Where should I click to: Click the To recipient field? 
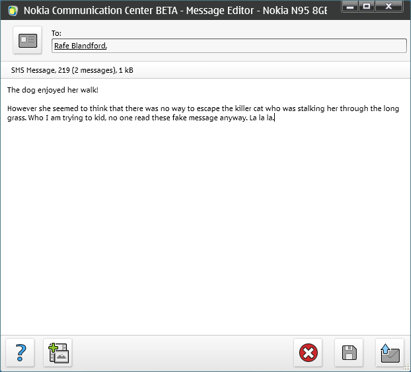click(x=229, y=46)
